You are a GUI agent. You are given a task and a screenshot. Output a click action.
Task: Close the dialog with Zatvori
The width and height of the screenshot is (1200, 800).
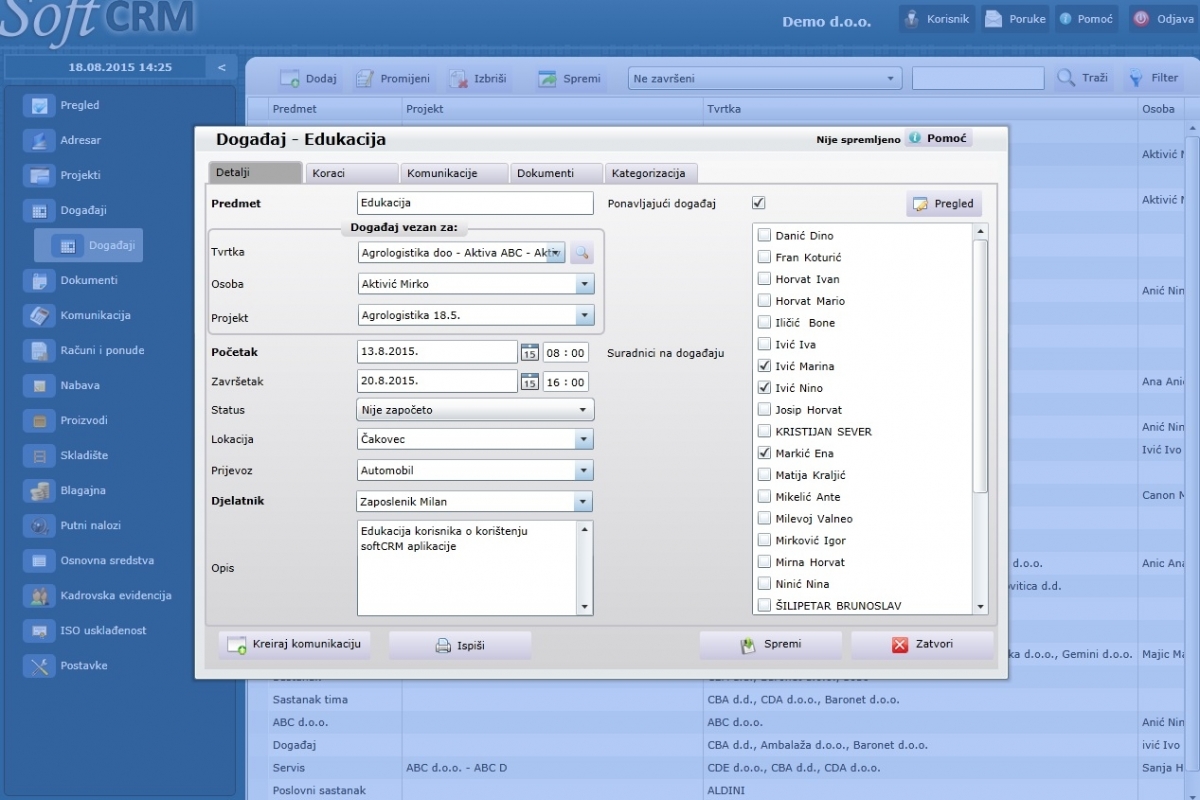tap(922, 645)
